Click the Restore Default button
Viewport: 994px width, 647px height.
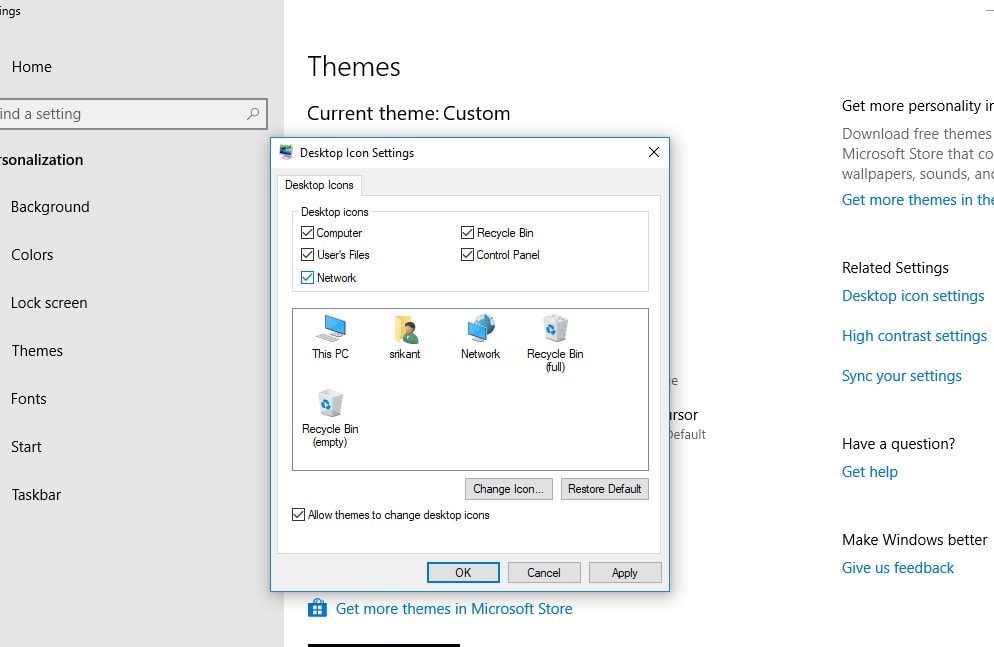(604, 489)
